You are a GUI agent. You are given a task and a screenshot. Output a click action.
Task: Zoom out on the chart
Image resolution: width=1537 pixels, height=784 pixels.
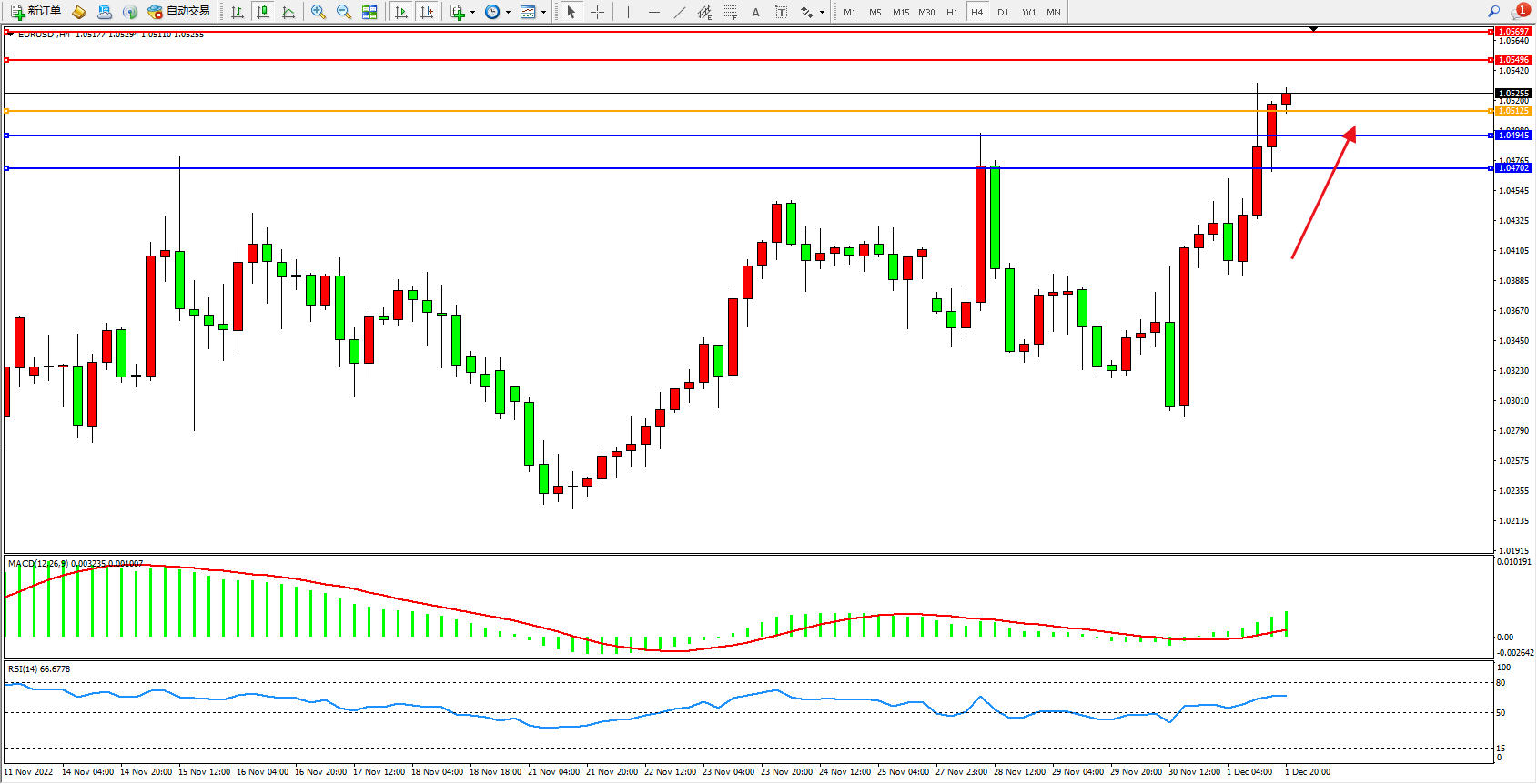(344, 12)
